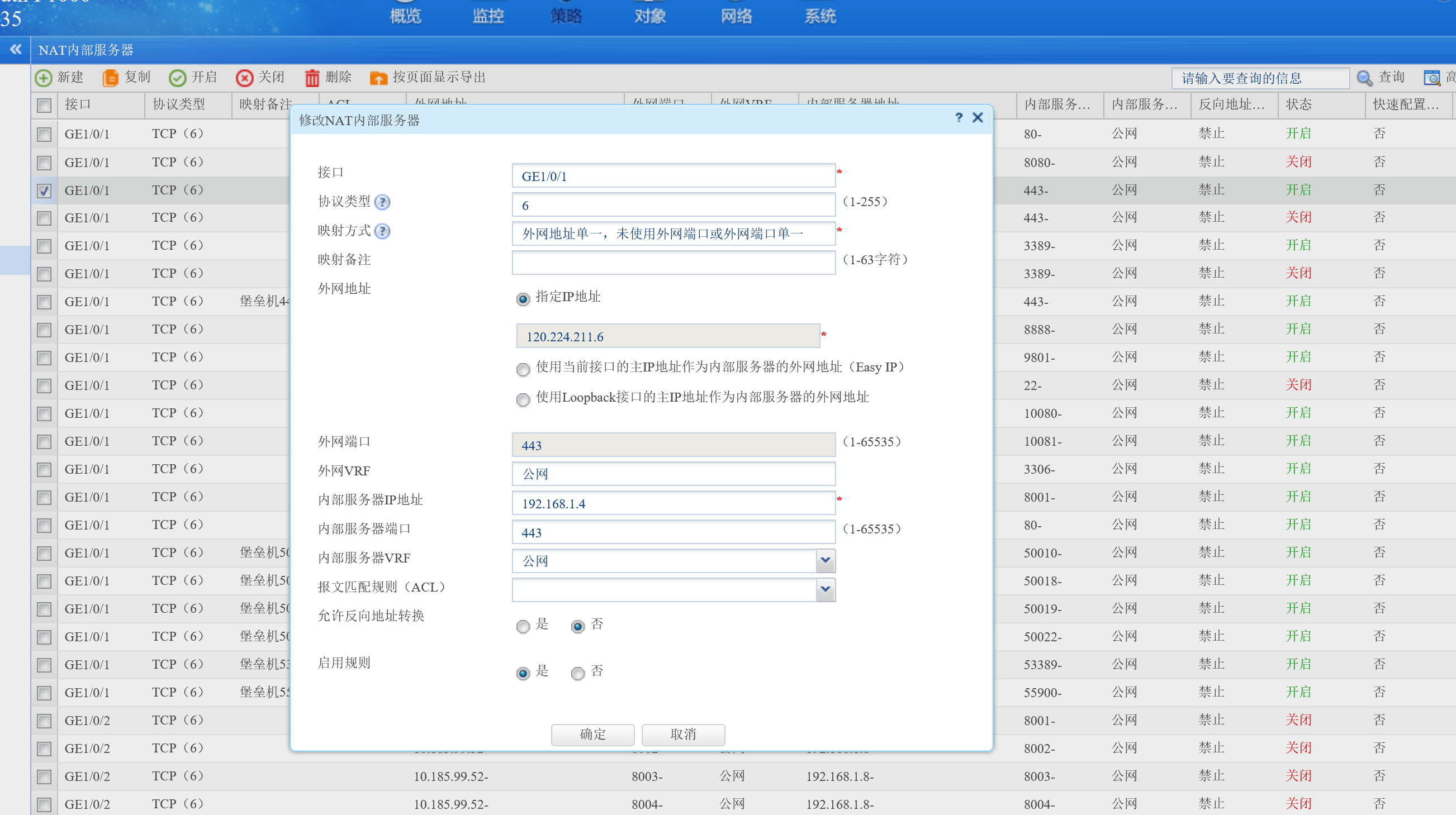Open the 报文匹配规则 ACL dropdown
The image size is (1456, 815).
coord(825,590)
